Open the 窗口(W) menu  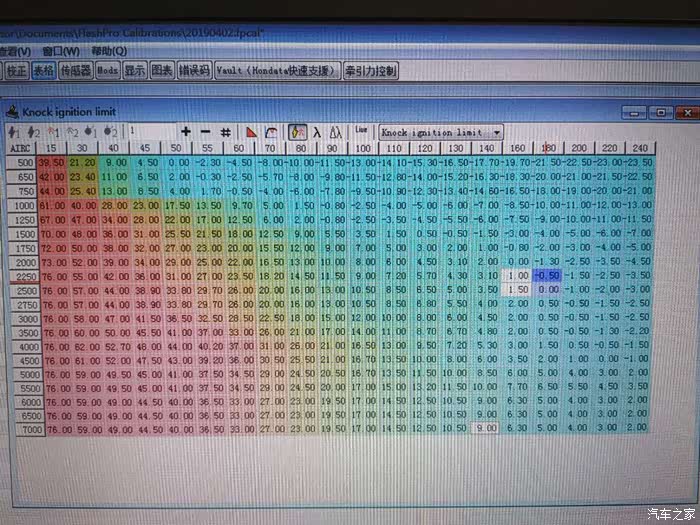click(x=62, y=51)
